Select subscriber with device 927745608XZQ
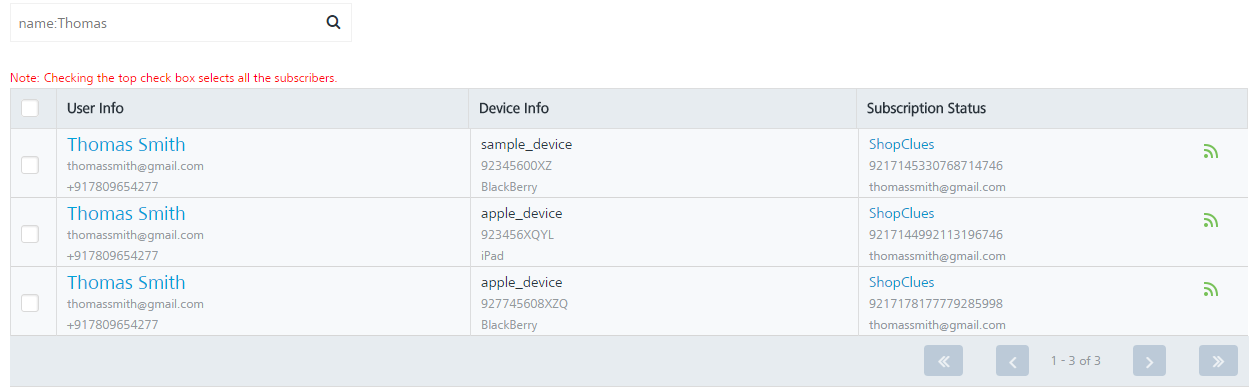 30,303
